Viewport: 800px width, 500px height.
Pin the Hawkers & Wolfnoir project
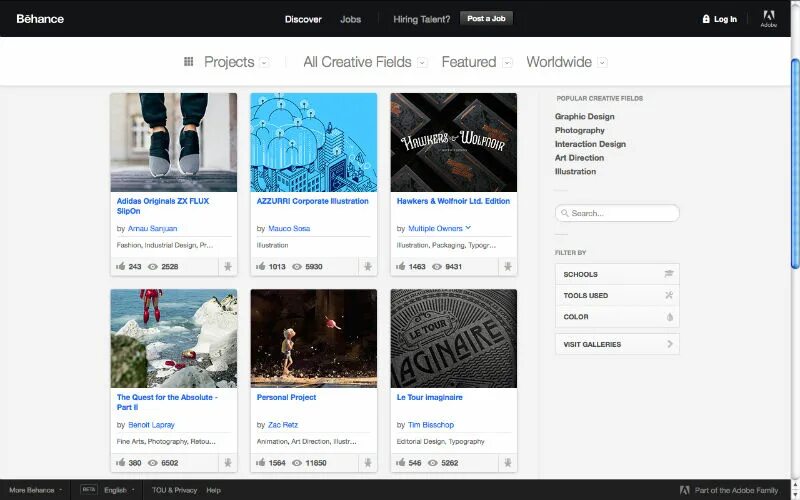pos(508,266)
